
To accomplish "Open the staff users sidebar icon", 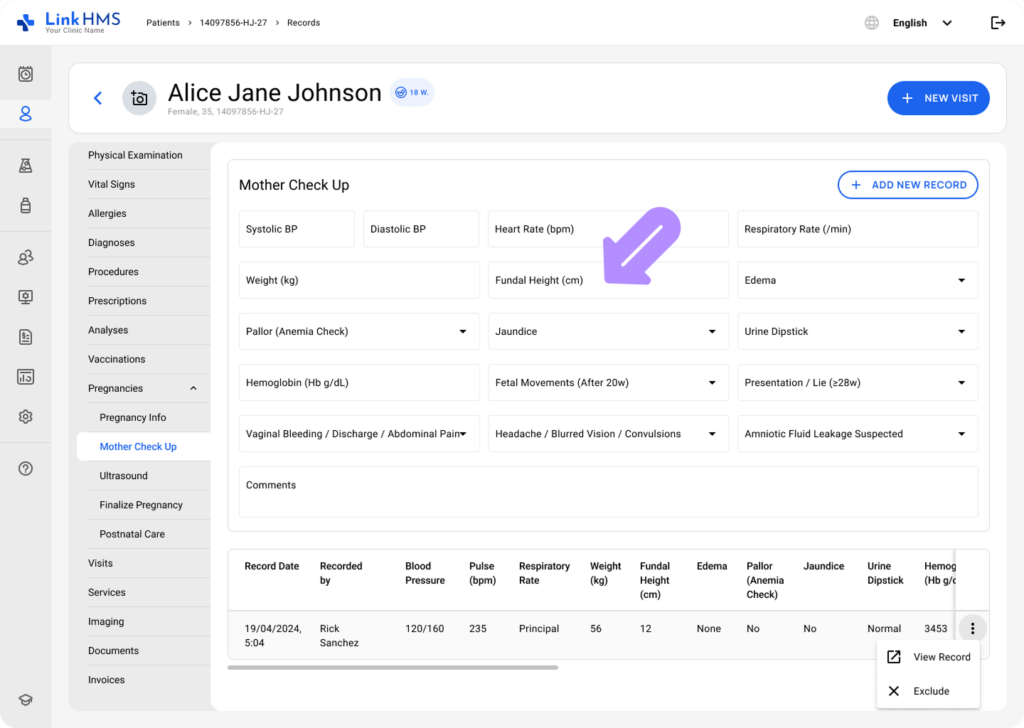I will 25,257.
